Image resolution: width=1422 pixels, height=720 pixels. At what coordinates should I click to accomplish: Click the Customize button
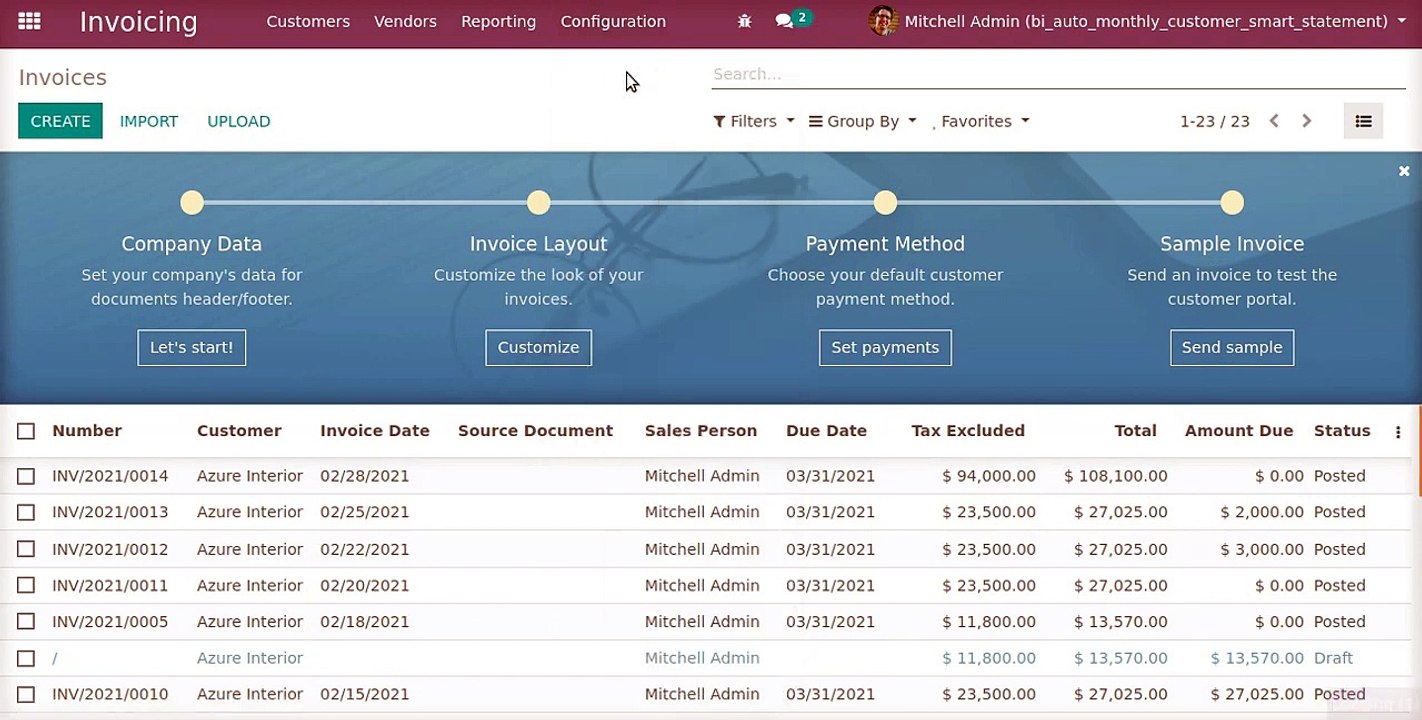[539, 348]
